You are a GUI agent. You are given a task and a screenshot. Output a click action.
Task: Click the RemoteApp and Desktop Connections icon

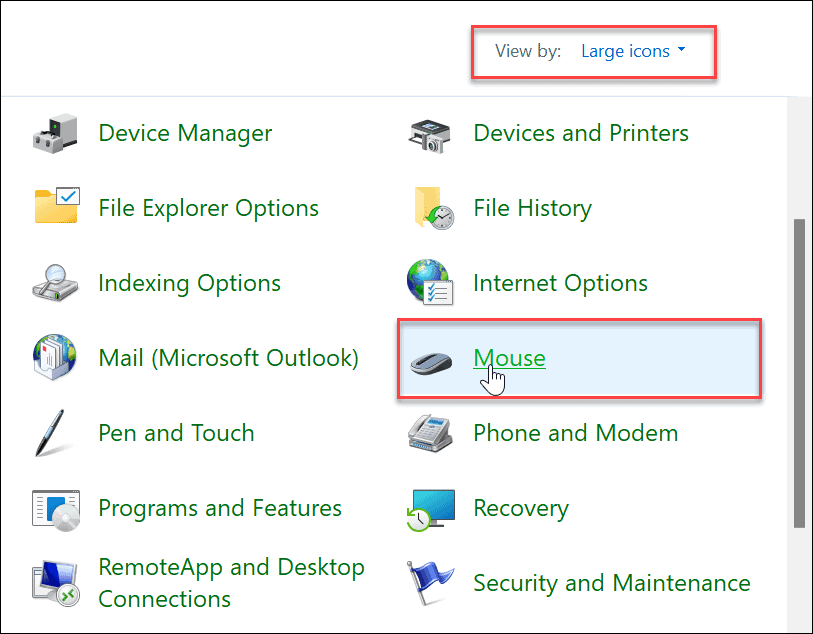[x=57, y=582]
